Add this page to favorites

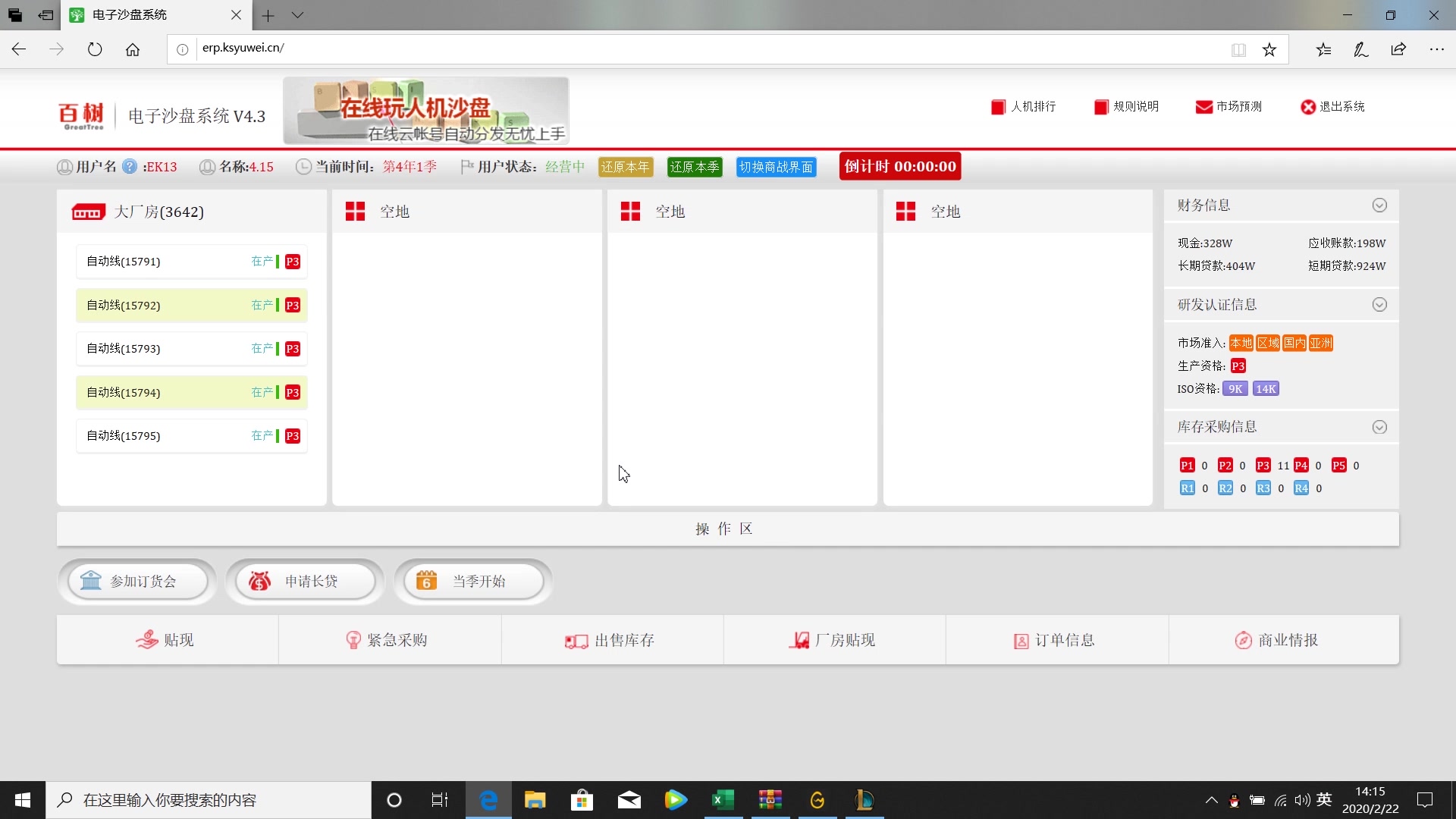pyautogui.click(x=1269, y=49)
